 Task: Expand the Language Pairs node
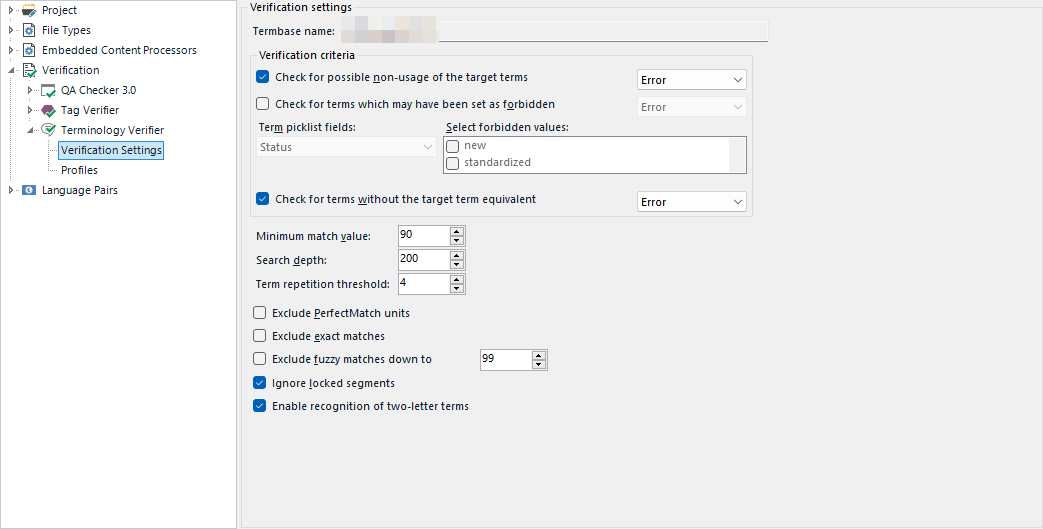(11, 190)
